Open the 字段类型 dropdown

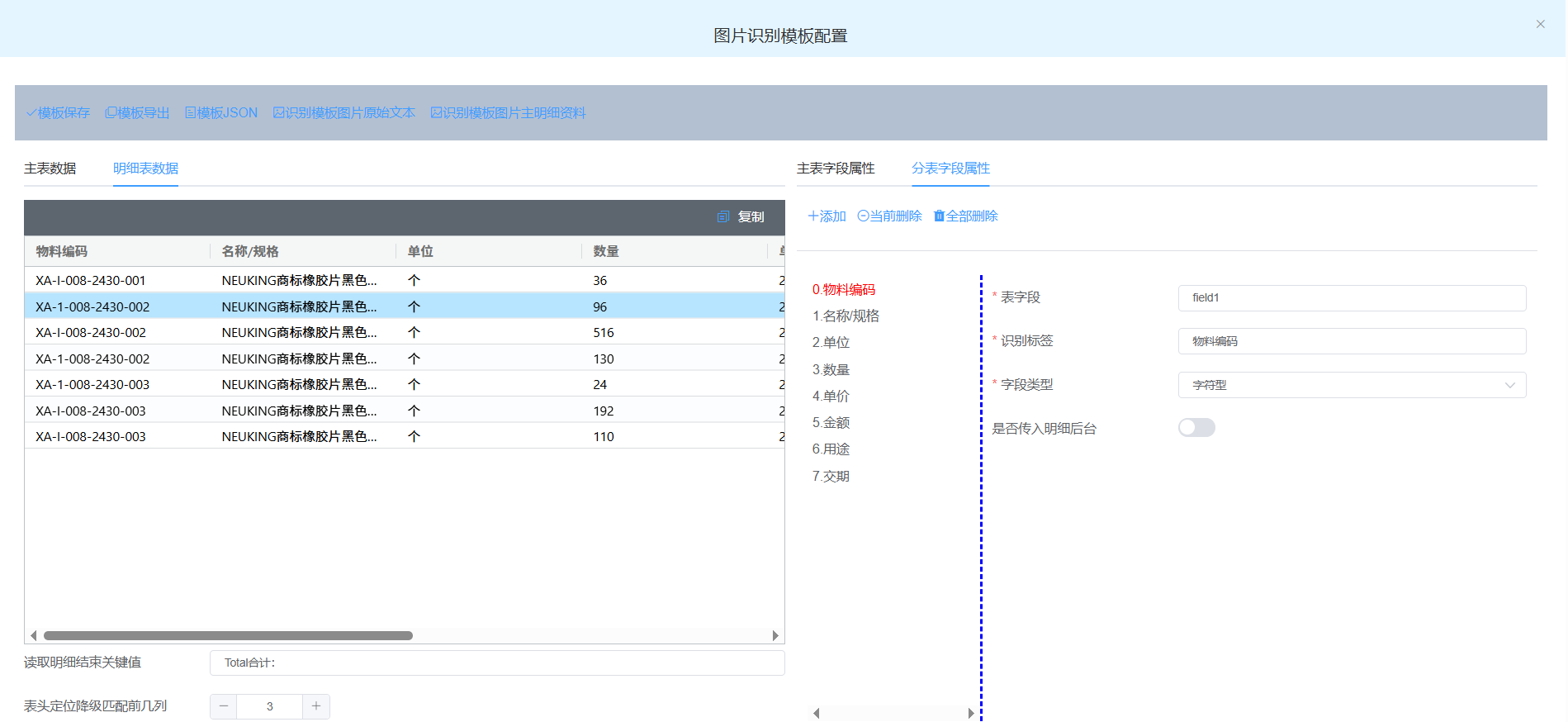coord(1352,385)
